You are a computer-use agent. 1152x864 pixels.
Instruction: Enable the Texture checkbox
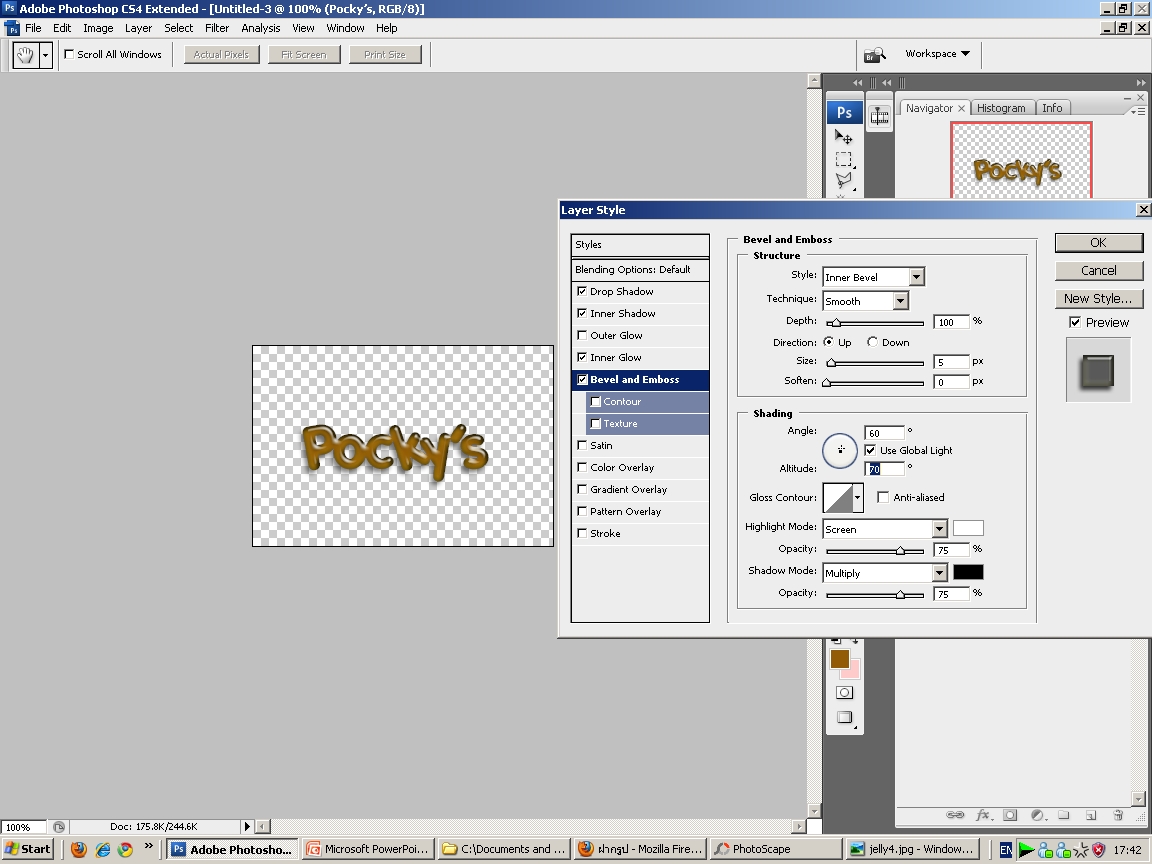pyautogui.click(x=596, y=424)
